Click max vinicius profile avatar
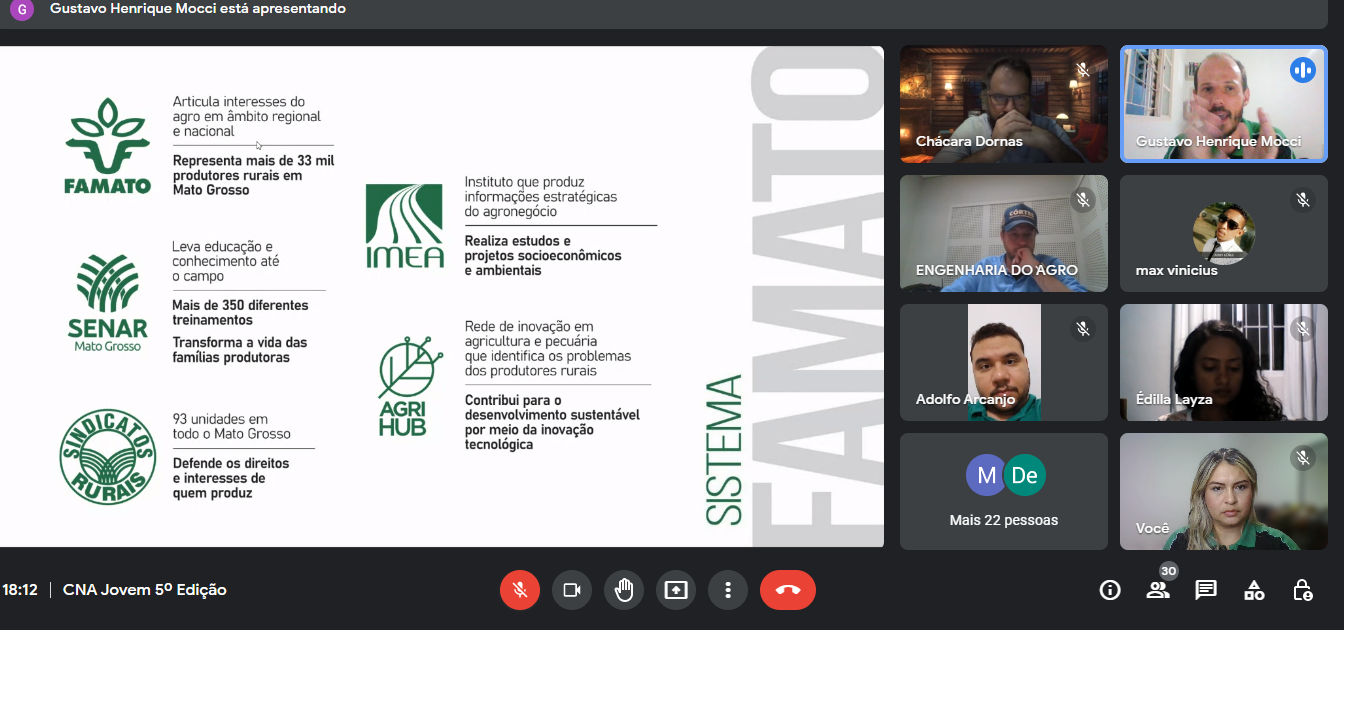The height and width of the screenshot is (728, 1366). pyautogui.click(x=1223, y=233)
